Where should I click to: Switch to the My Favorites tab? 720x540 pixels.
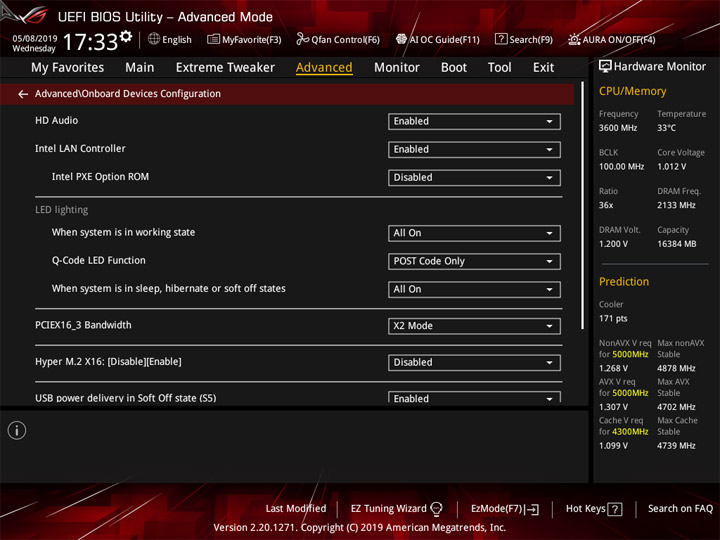68,68
